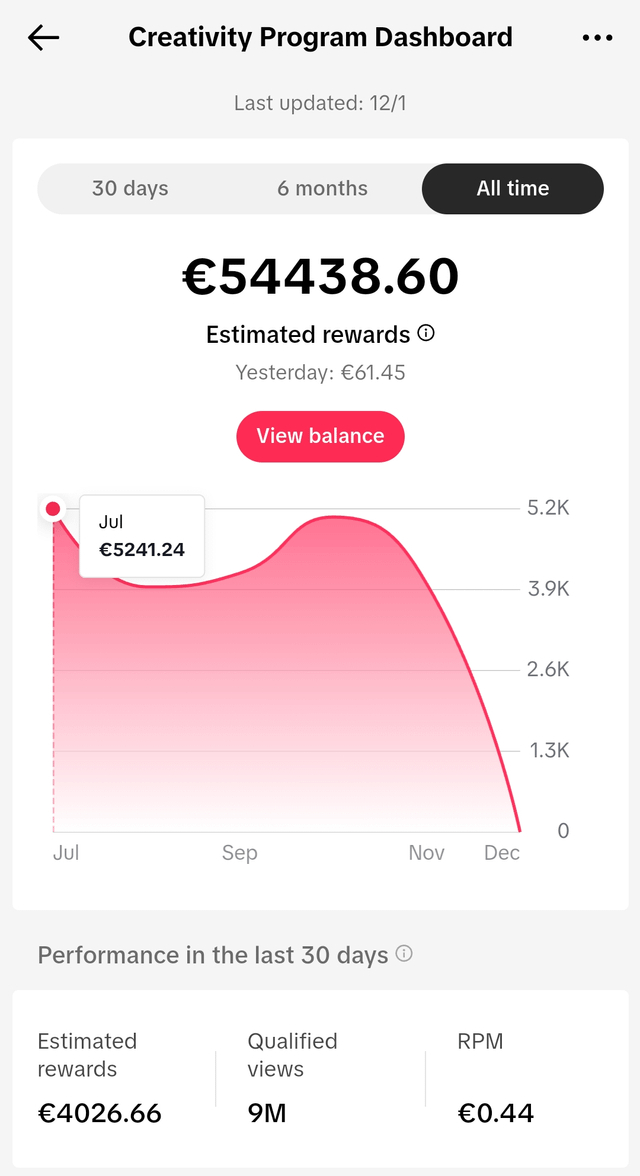Screen dimensions: 640x1176
Task: Tap the back arrow icon
Action: [44, 38]
